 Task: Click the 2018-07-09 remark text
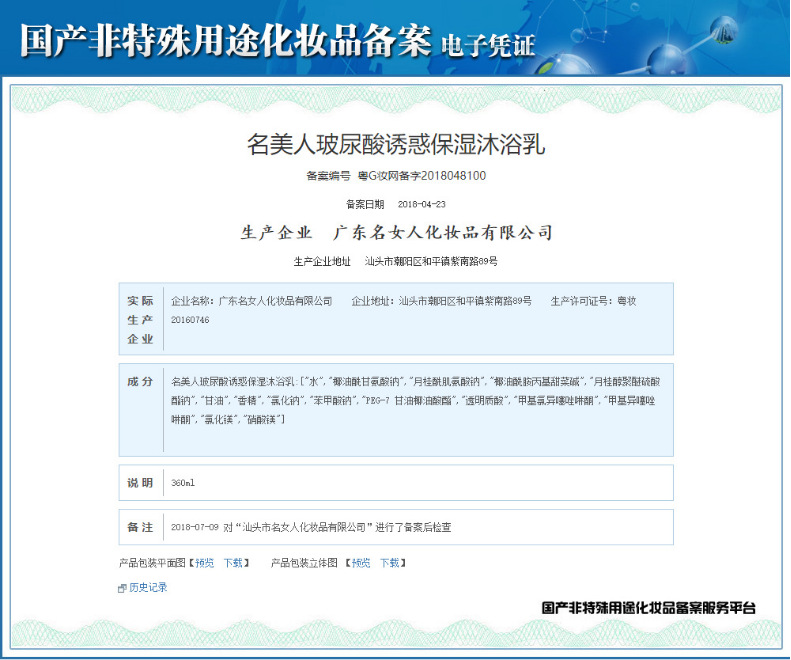click(x=311, y=527)
